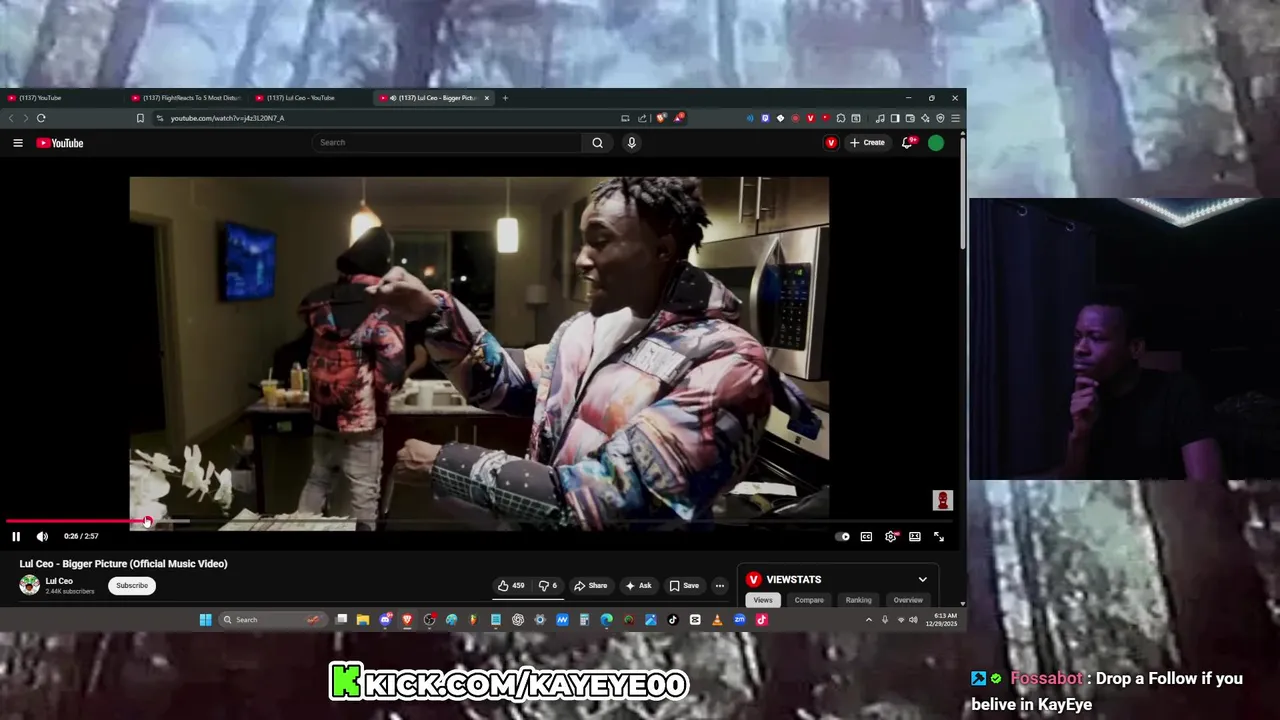Open the Brave Rewards triangle icon
Screen dimensions: 1280x720
tap(679, 118)
